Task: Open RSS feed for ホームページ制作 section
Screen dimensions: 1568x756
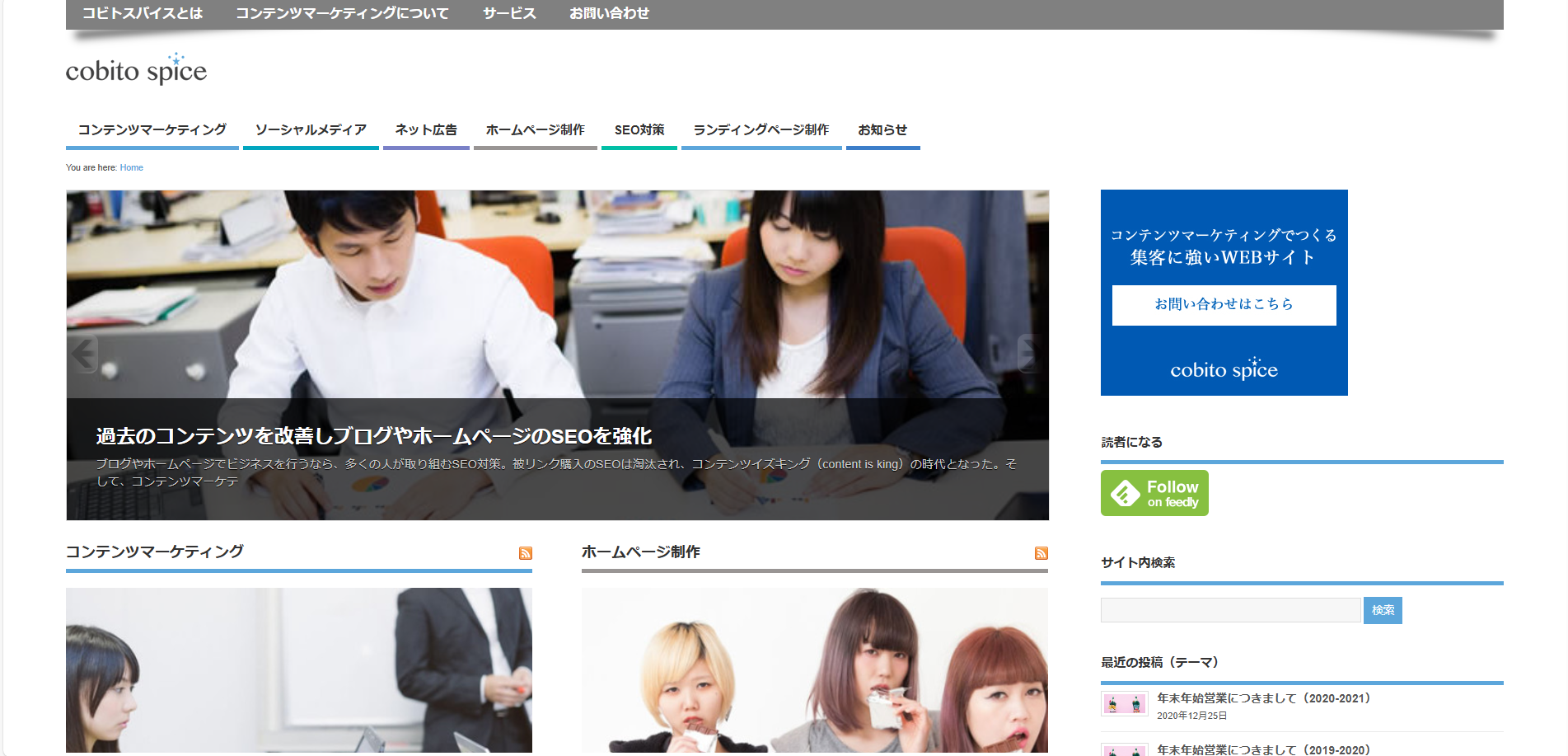Action: click(x=1041, y=553)
